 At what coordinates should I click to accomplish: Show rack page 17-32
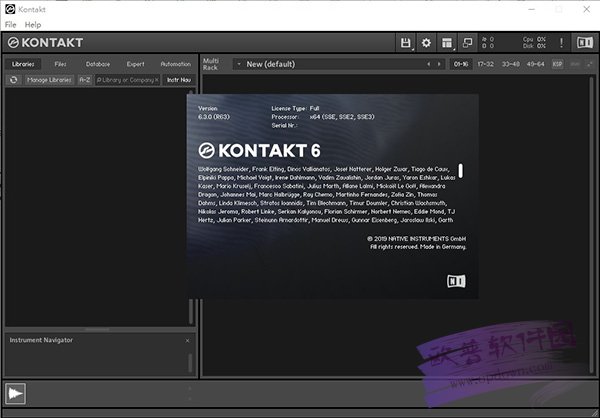pos(486,64)
